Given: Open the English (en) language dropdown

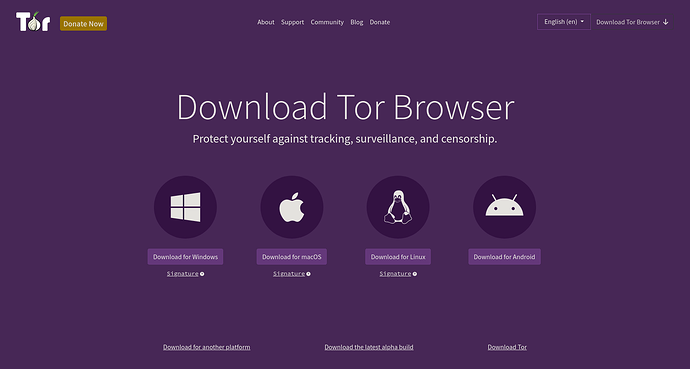Looking at the screenshot, I should click(564, 22).
